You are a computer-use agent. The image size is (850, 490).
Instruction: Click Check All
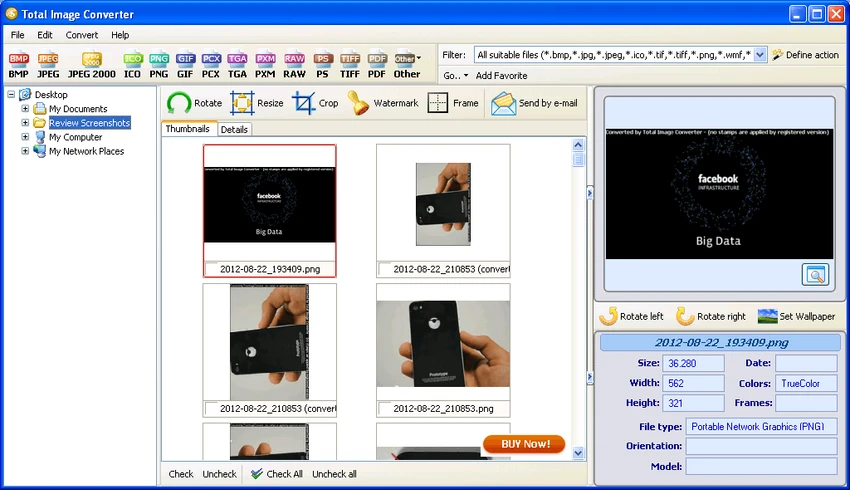click(x=276, y=474)
